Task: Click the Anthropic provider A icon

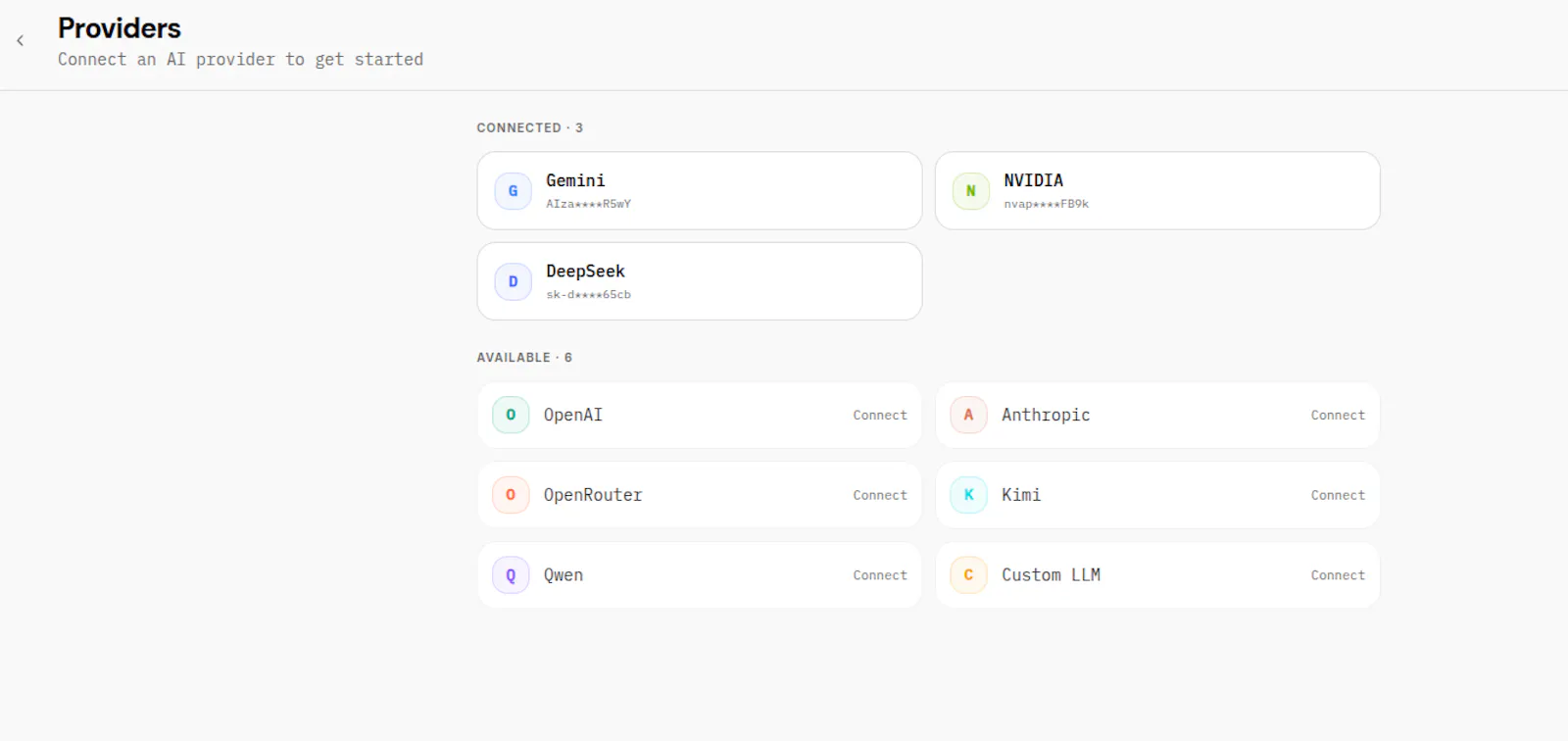Action: click(x=968, y=416)
